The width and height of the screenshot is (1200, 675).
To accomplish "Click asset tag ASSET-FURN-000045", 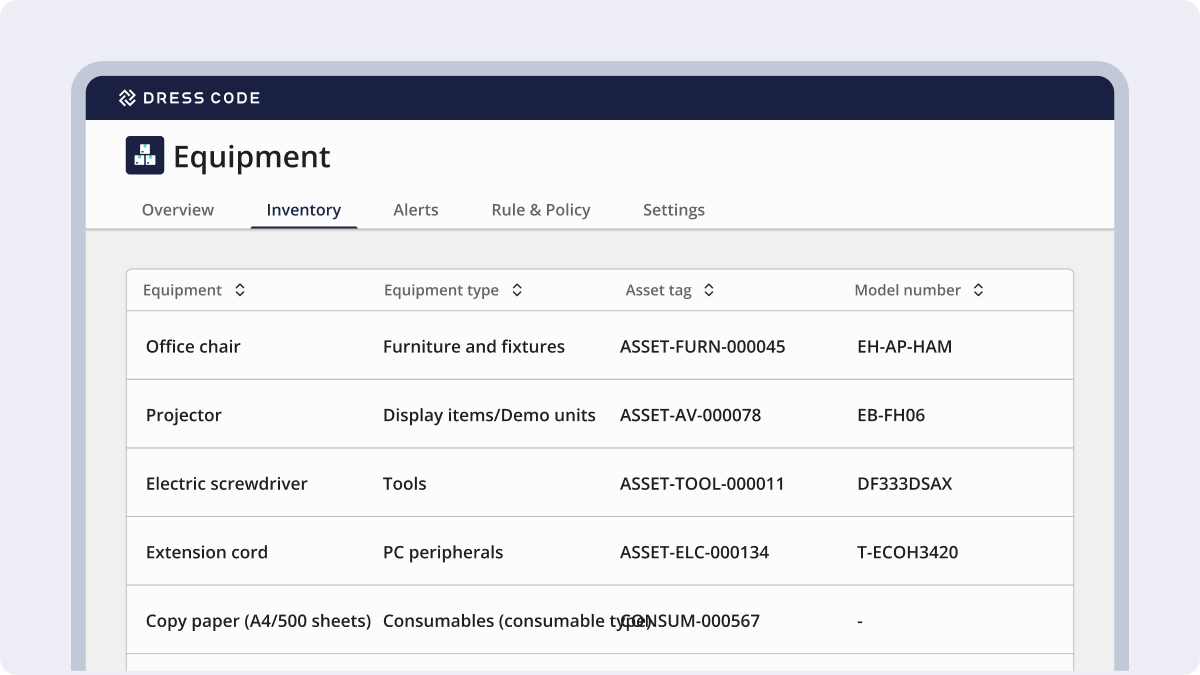I will [702, 347].
